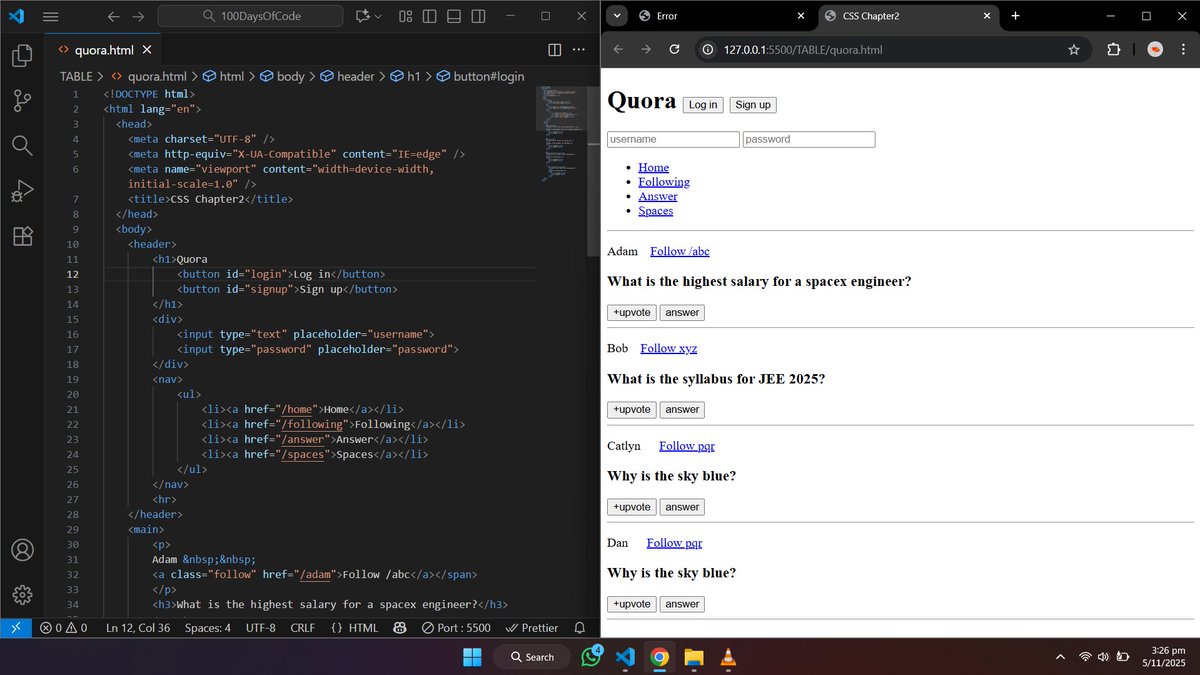Click the Sign up button on Quora page

752,105
